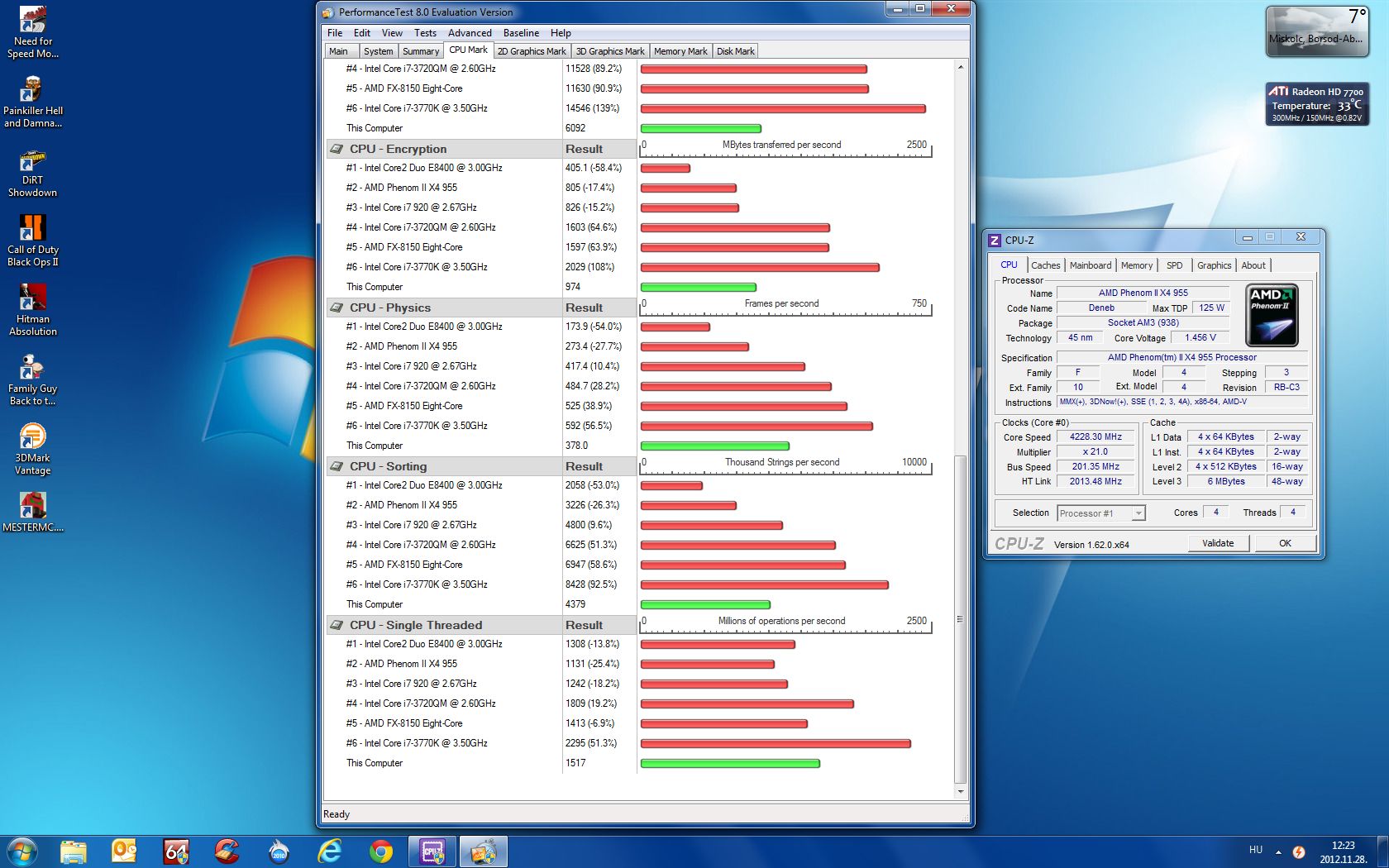Show hidden tray icons arrow
Screen dimensions: 1389x868
point(1278,851)
